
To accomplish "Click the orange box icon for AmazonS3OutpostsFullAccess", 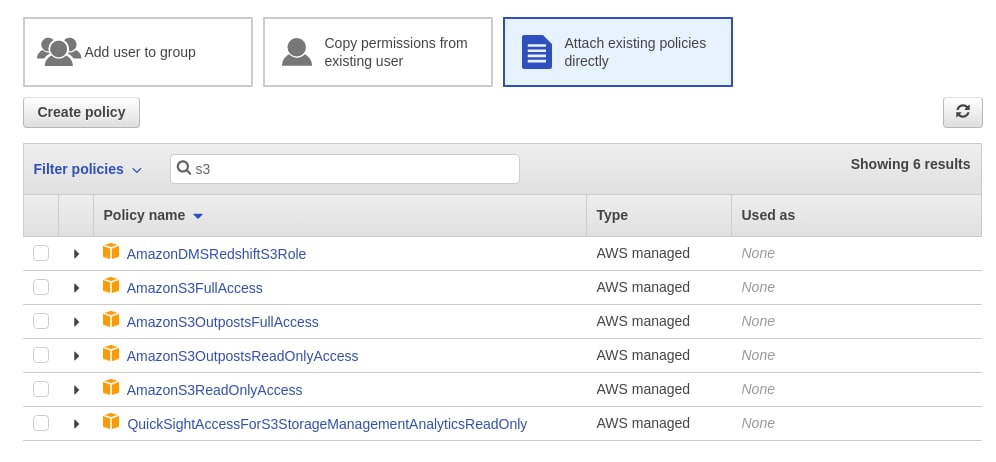I will pyautogui.click(x=111, y=320).
